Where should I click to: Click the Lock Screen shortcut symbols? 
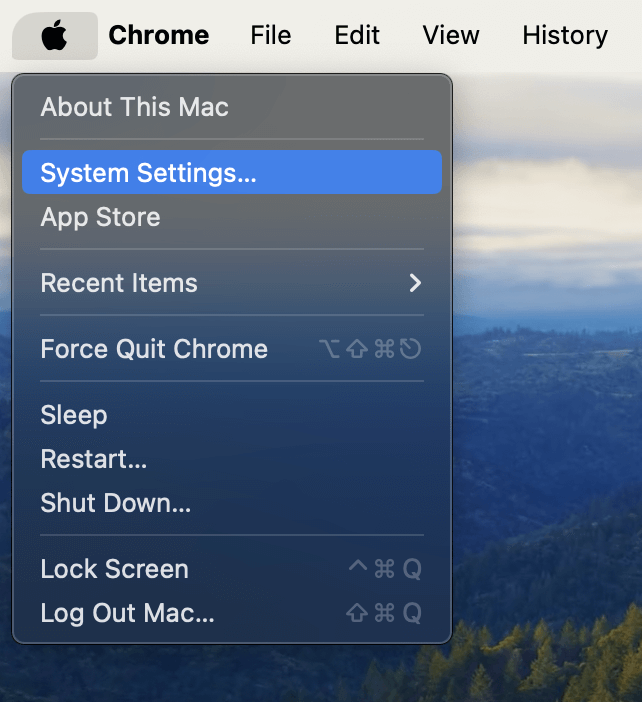click(x=384, y=569)
